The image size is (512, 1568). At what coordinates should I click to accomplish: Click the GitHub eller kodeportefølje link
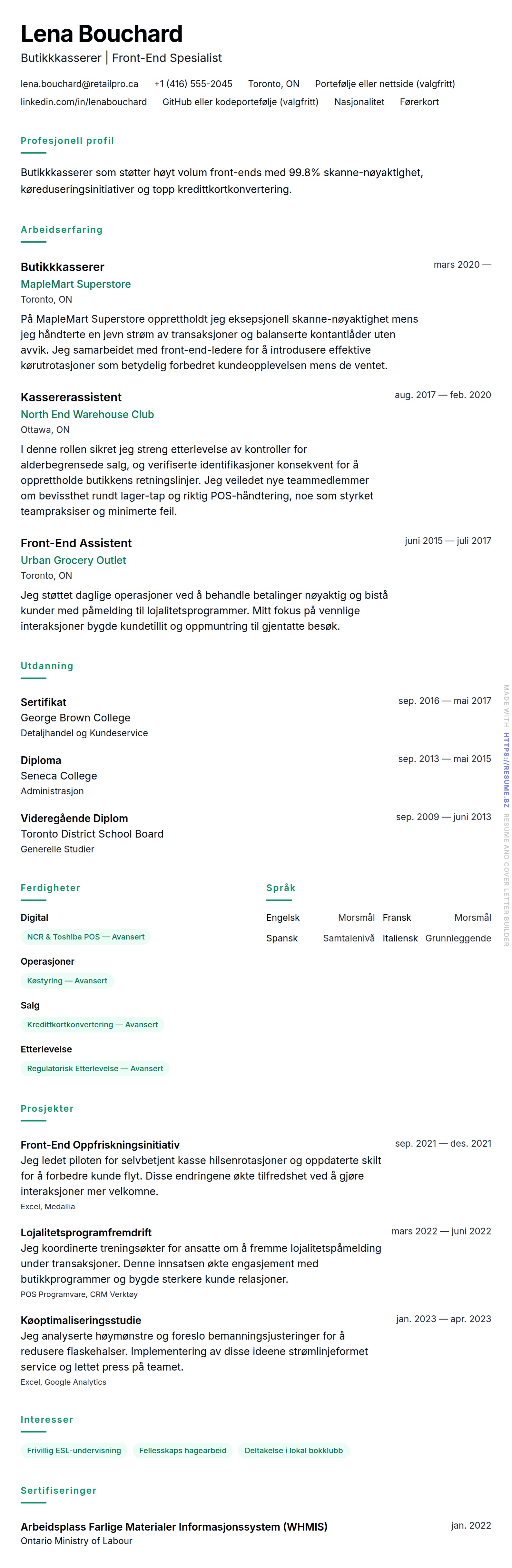point(240,102)
